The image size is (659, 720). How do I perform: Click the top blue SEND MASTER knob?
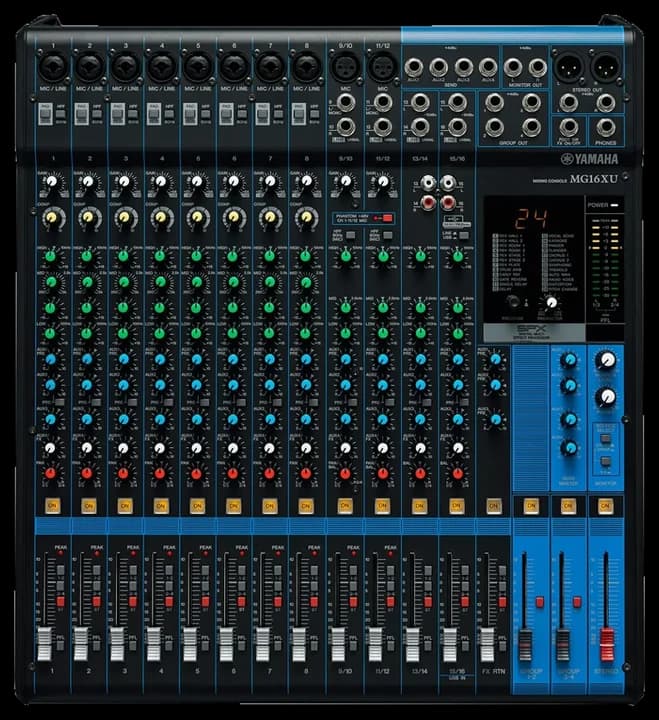coord(569,360)
